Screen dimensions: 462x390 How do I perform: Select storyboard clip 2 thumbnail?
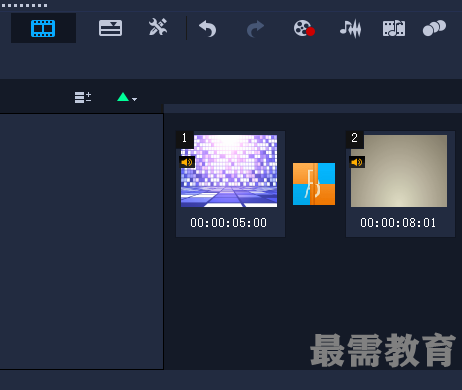(399, 171)
